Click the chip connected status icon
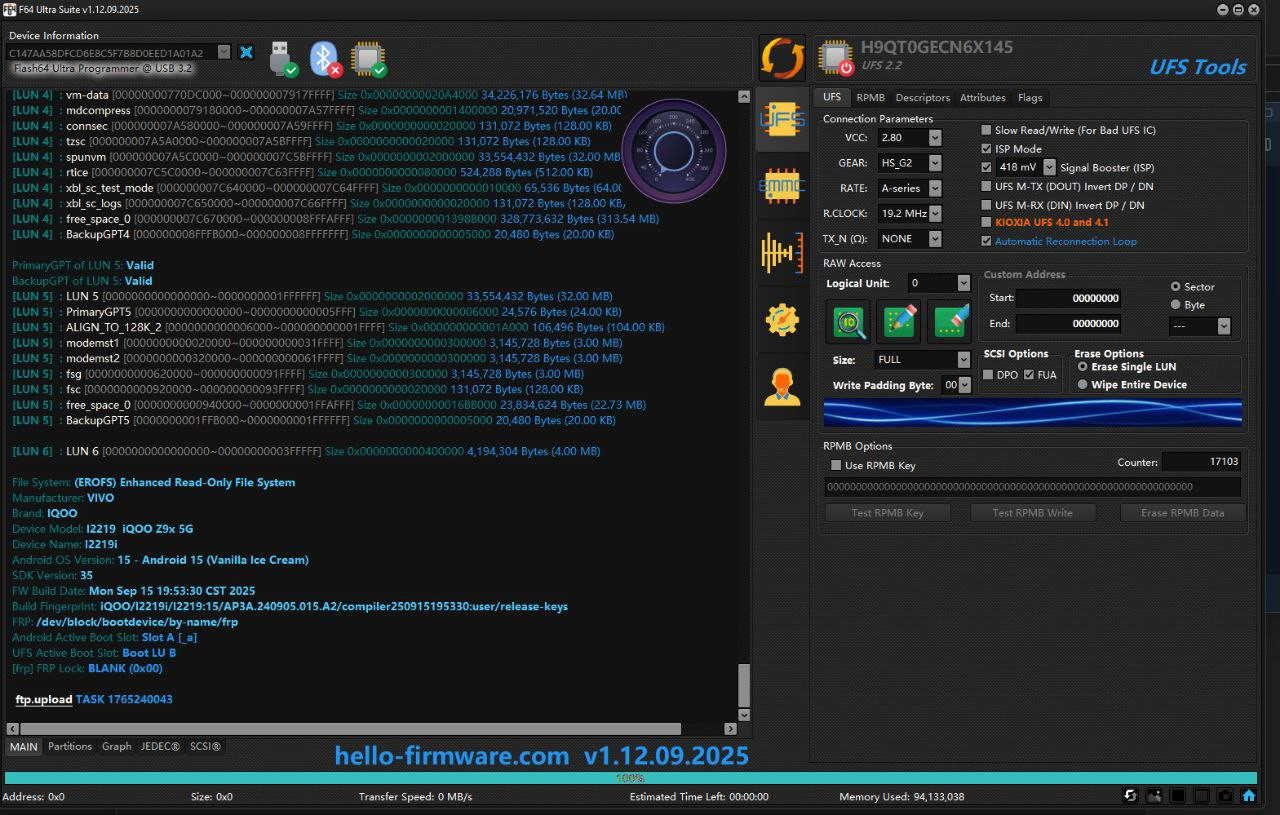1280x815 pixels. pos(368,59)
